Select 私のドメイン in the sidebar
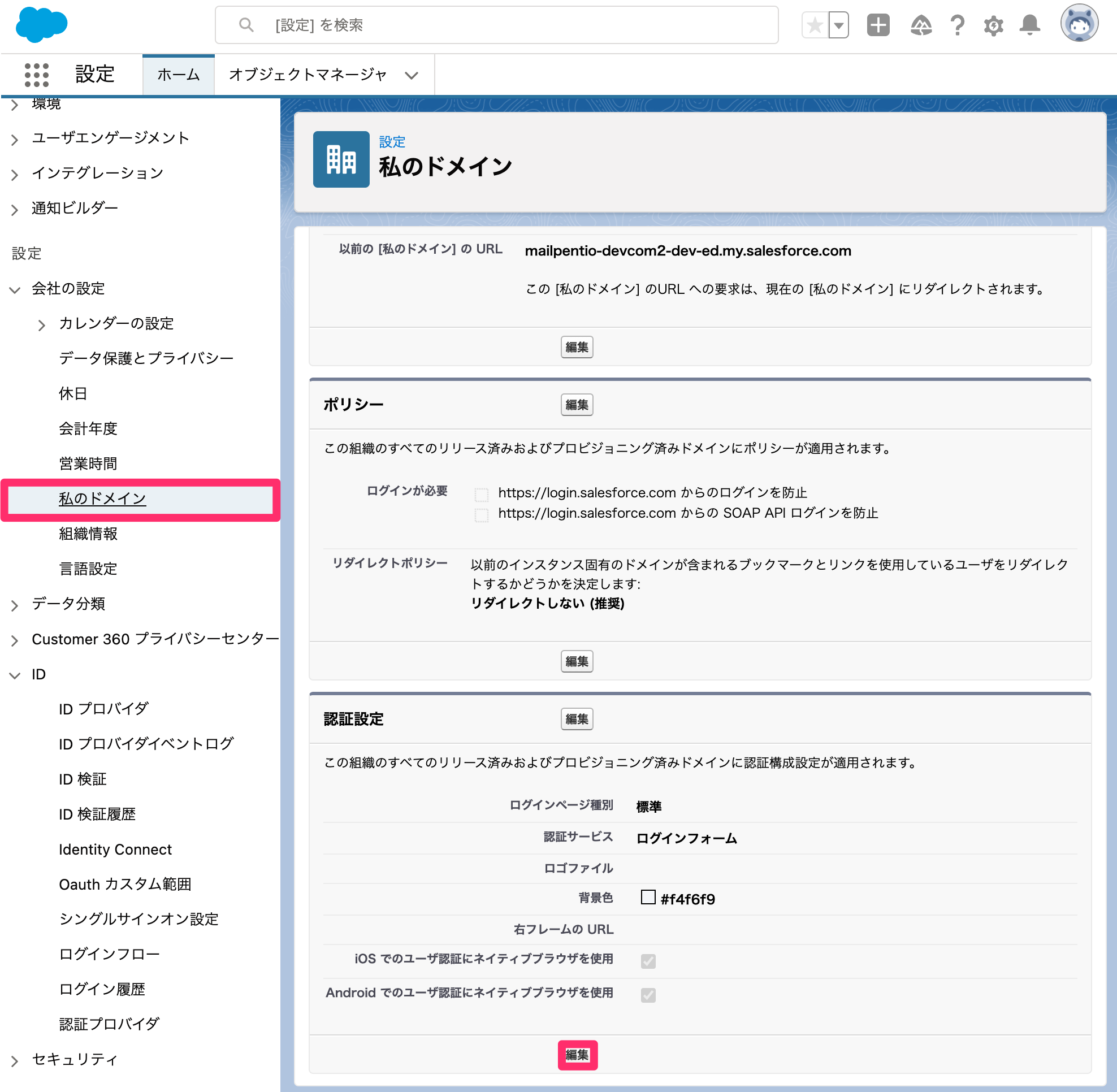 click(x=103, y=499)
